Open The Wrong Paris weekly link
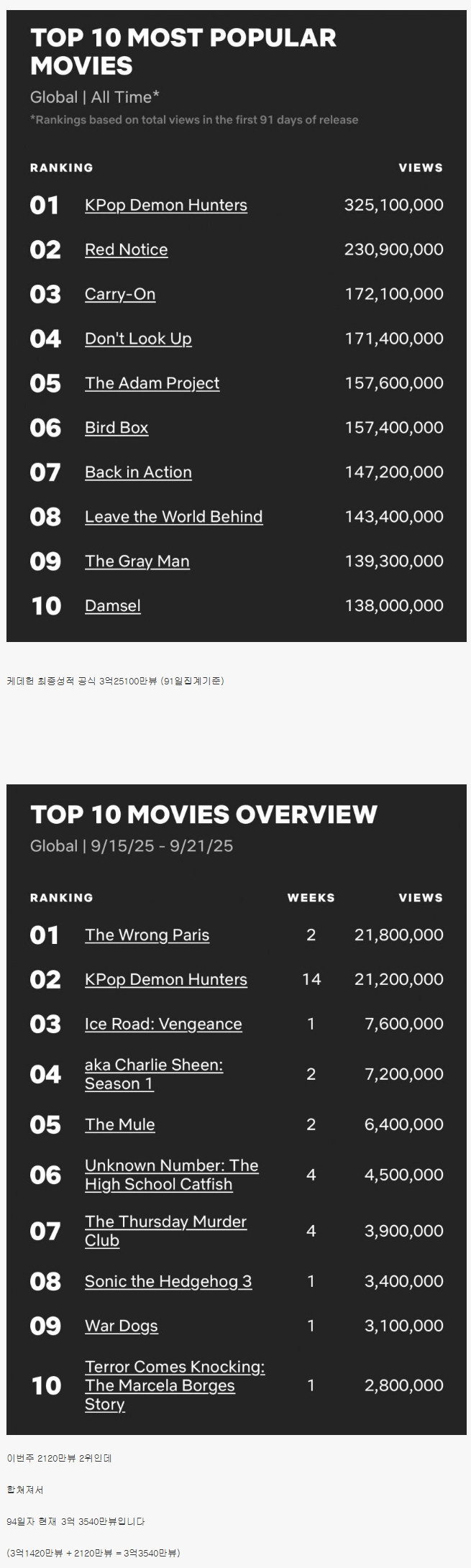The width and height of the screenshot is (471, 1568). (x=147, y=935)
